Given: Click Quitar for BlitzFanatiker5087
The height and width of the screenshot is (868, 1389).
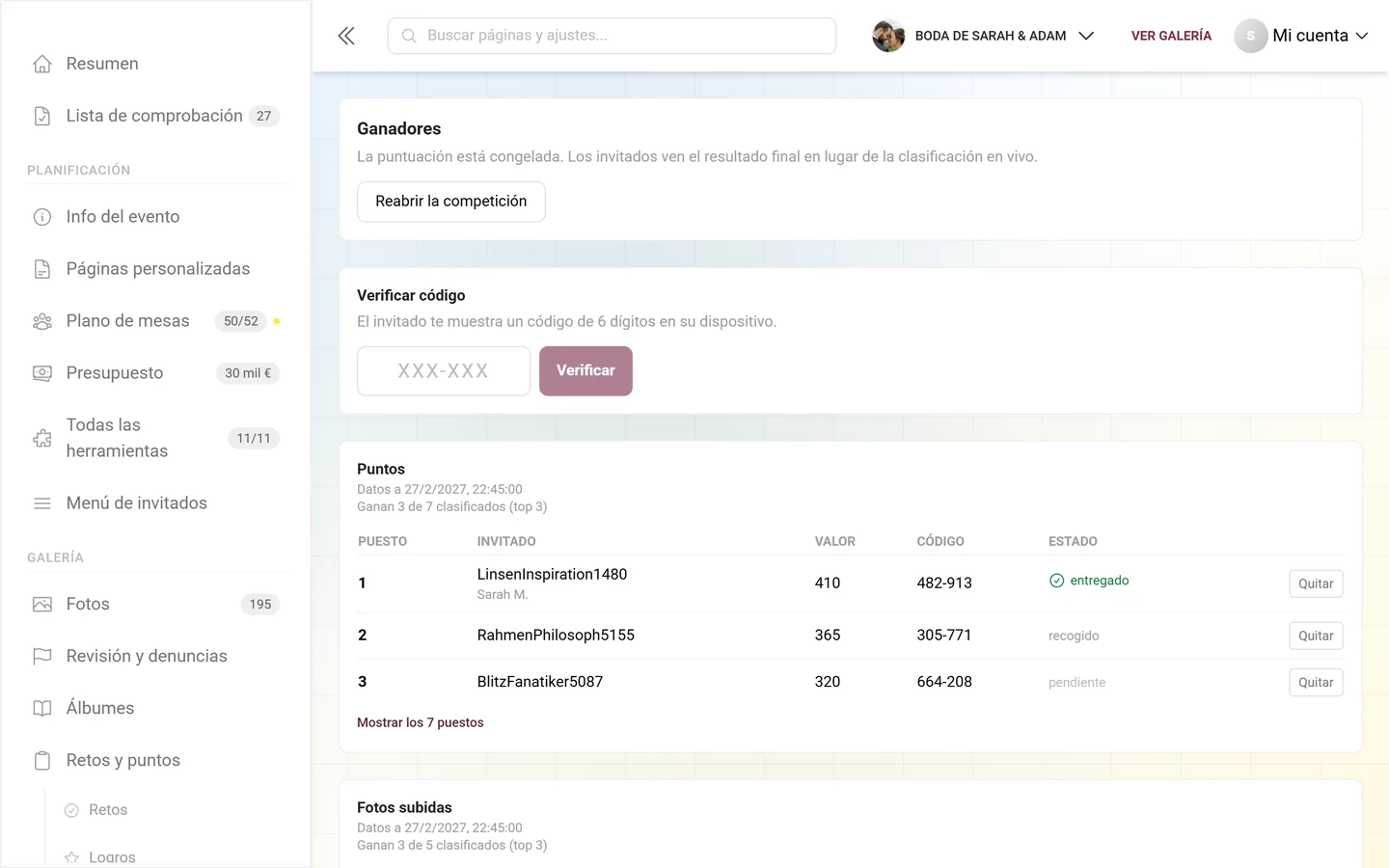Looking at the screenshot, I should [1316, 682].
